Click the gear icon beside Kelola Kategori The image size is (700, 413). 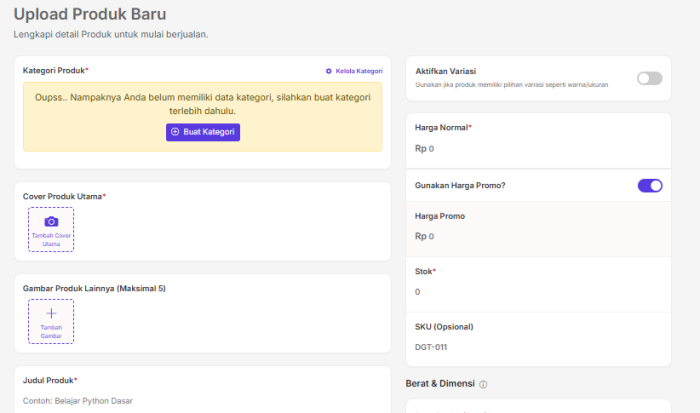pyautogui.click(x=329, y=71)
